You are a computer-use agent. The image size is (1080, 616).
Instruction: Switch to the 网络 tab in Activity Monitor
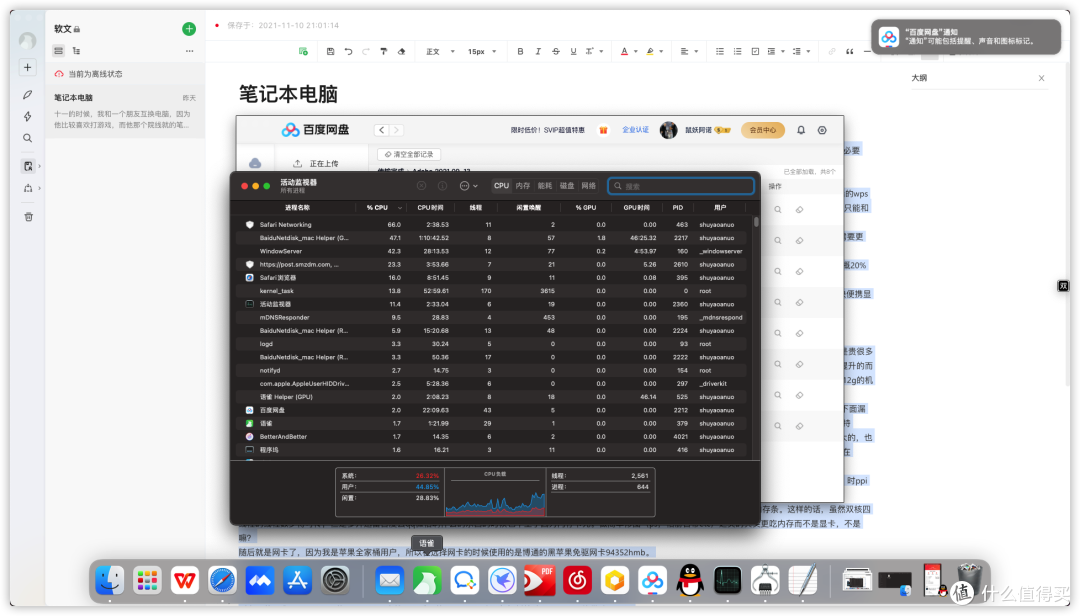coord(588,186)
